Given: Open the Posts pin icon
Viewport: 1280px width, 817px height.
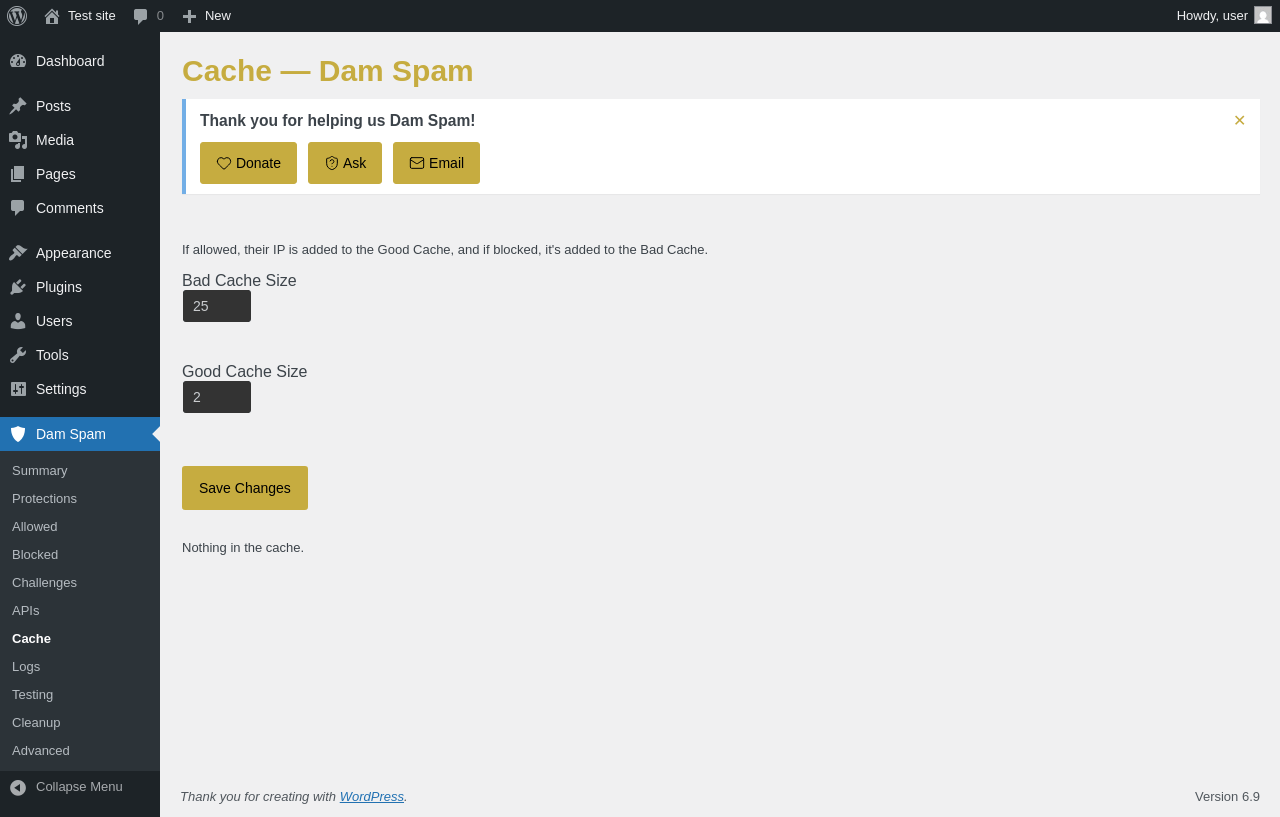Looking at the screenshot, I should pyautogui.click(x=18, y=106).
